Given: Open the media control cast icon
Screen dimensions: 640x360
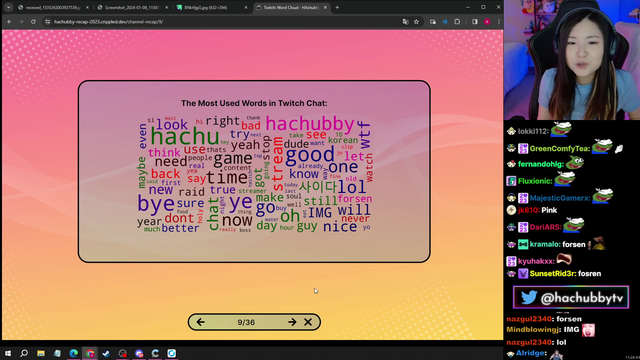Looking at the screenshot, I should [433, 22].
